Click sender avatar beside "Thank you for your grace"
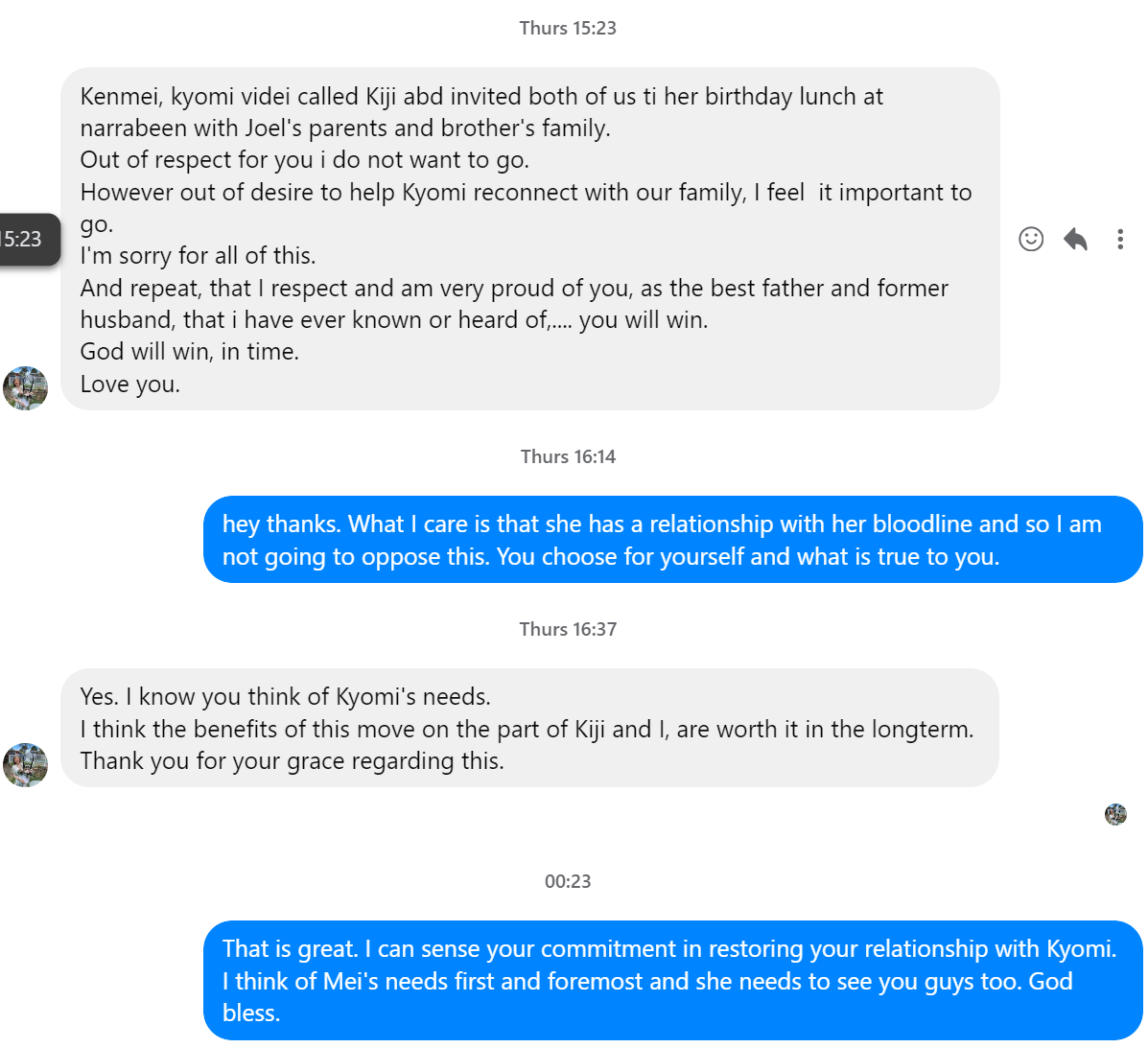This screenshot has height=1048, width=1148. click(x=26, y=765)
